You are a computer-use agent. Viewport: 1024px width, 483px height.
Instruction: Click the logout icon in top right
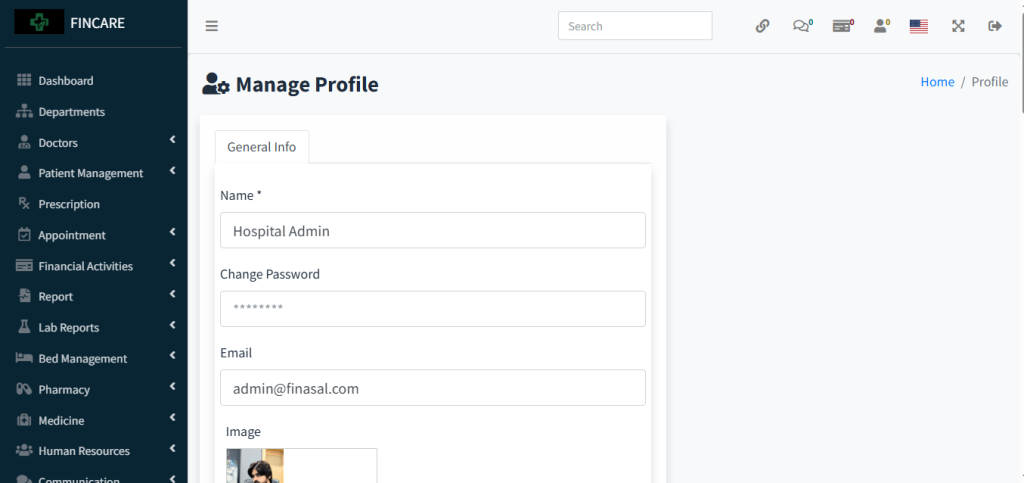point(995,26)
